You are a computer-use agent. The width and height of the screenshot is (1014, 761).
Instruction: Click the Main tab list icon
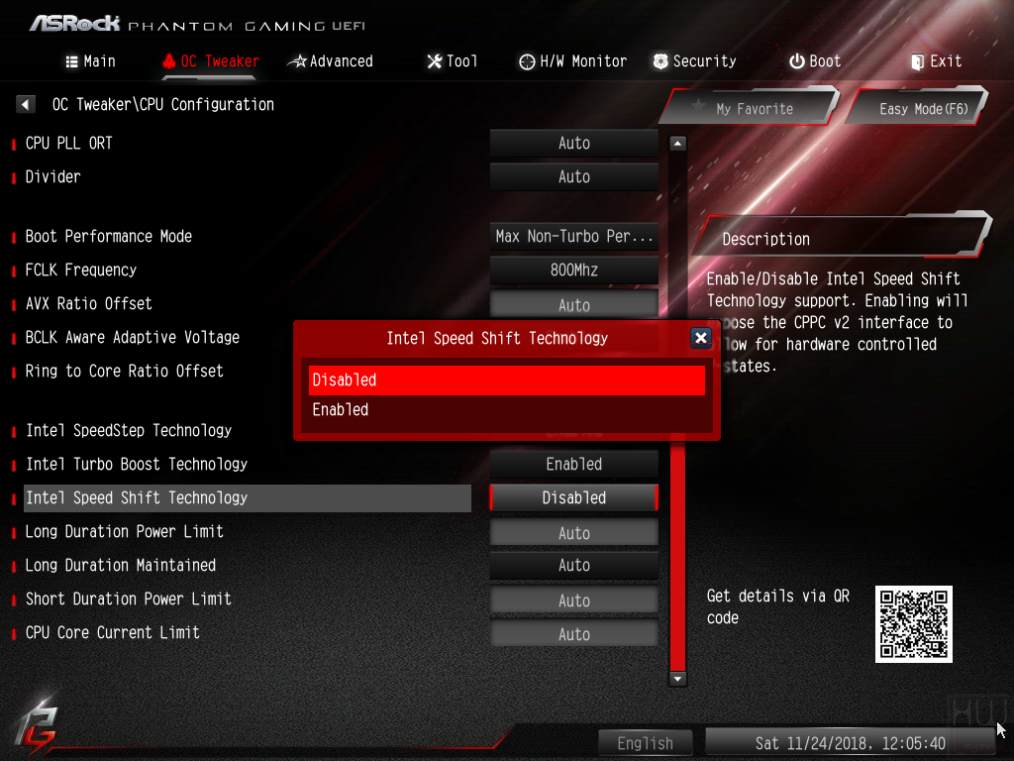72,61
